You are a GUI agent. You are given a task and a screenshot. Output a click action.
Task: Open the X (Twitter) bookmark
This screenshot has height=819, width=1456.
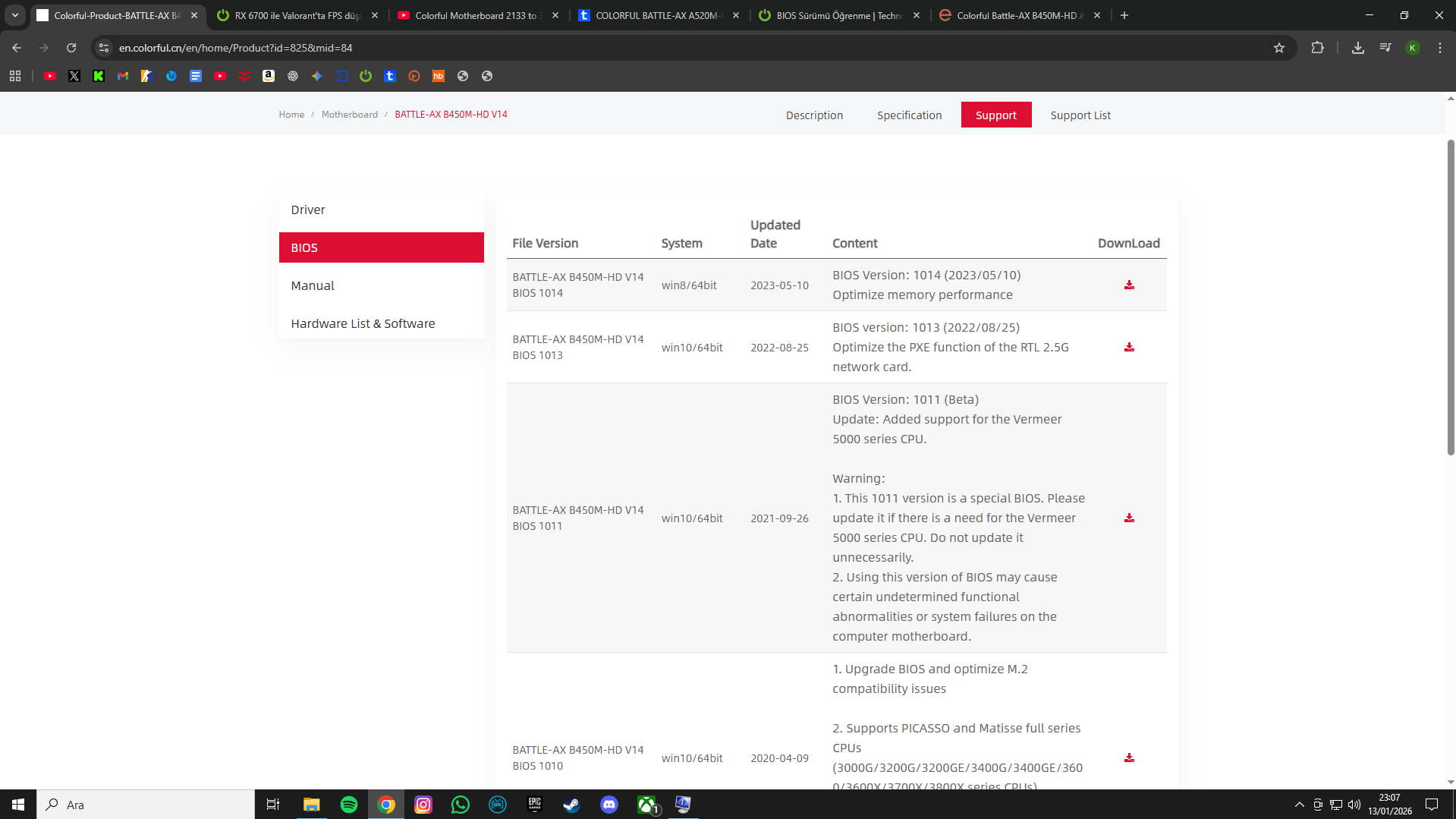pyautogui.click(x=74, y=76)
